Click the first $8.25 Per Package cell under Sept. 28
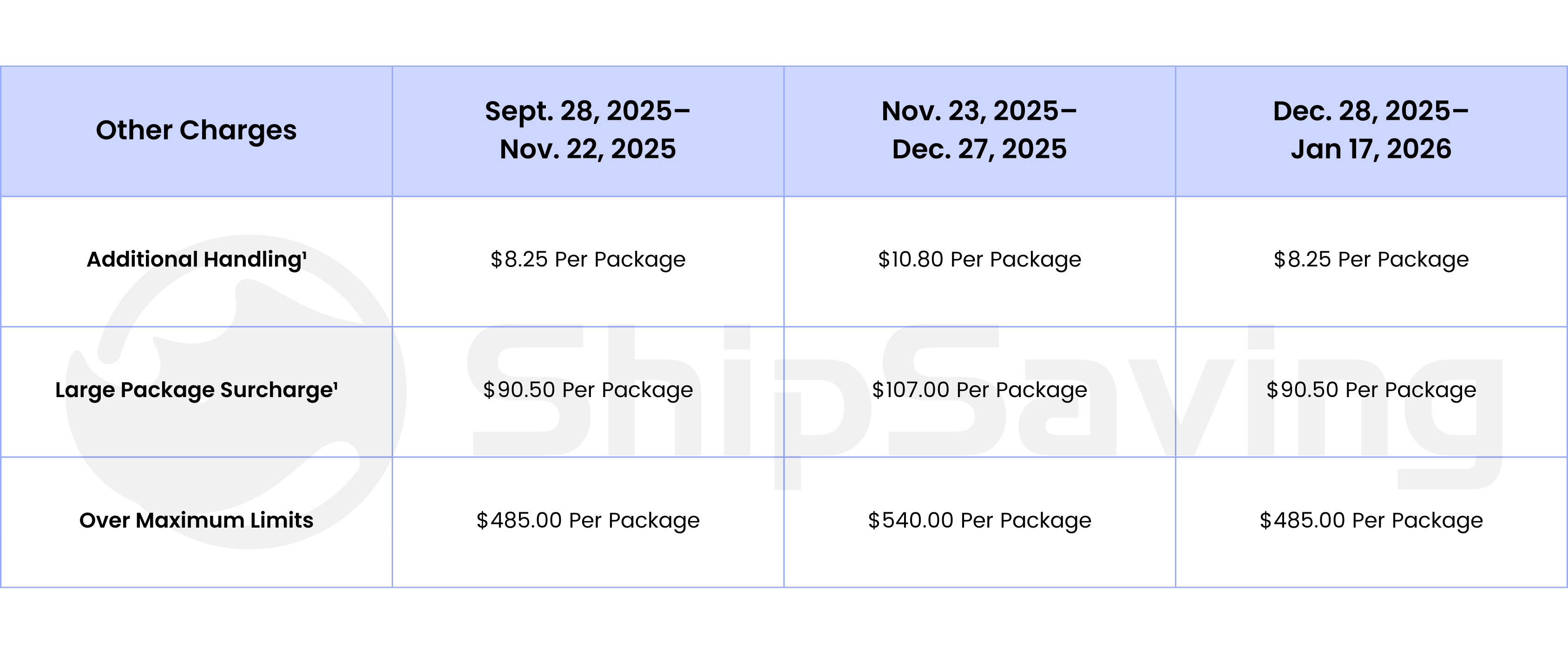This screenshot has height=653, width=1568. click(587, 260)
